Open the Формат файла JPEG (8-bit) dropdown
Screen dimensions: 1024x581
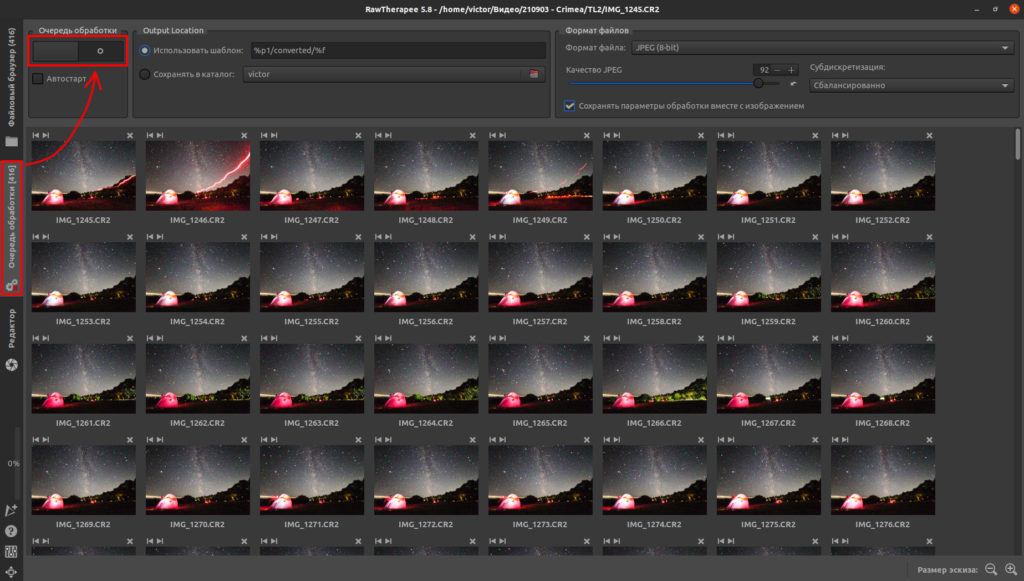(821, 48)
